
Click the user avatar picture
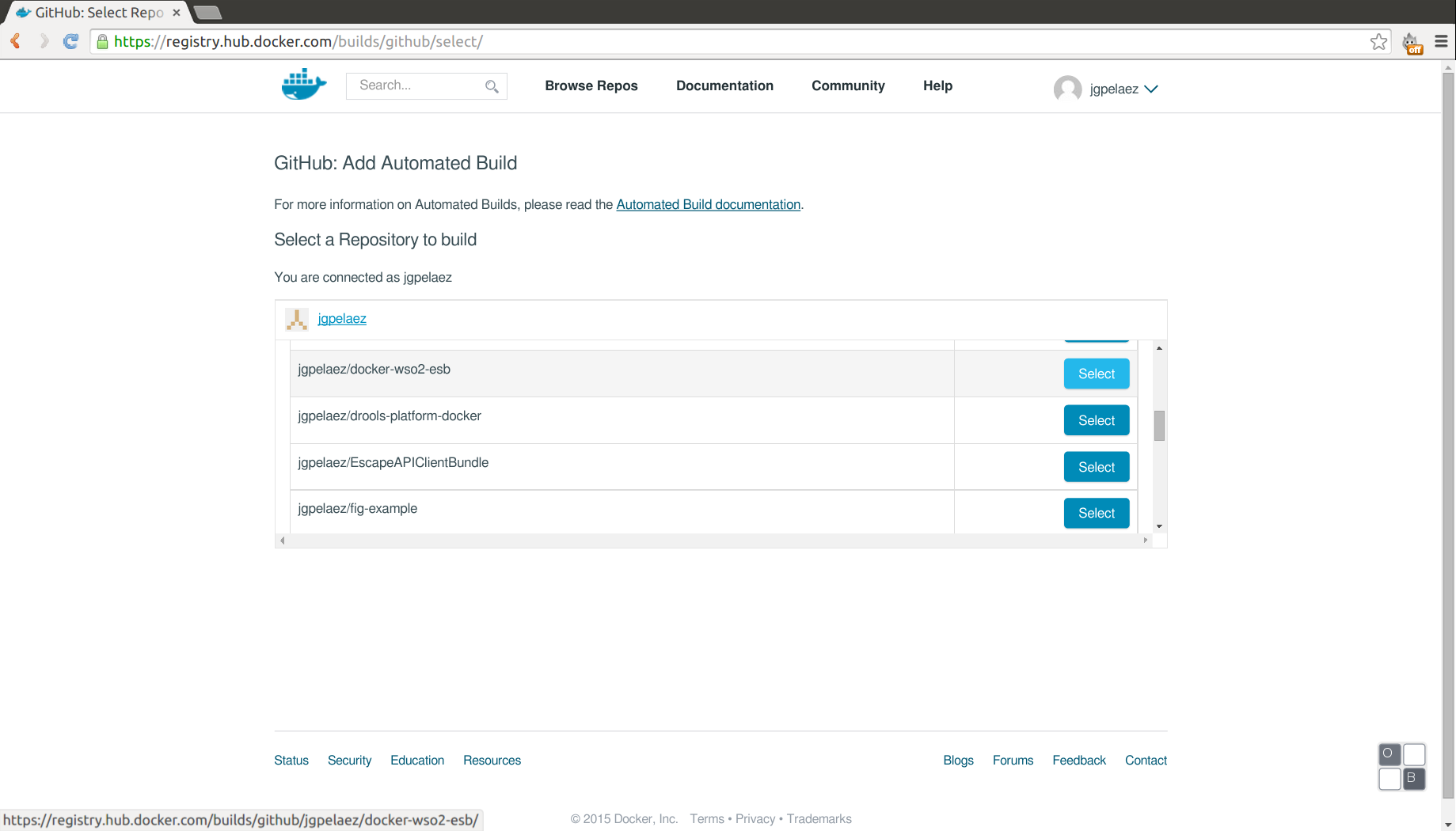coord(1068,89)
